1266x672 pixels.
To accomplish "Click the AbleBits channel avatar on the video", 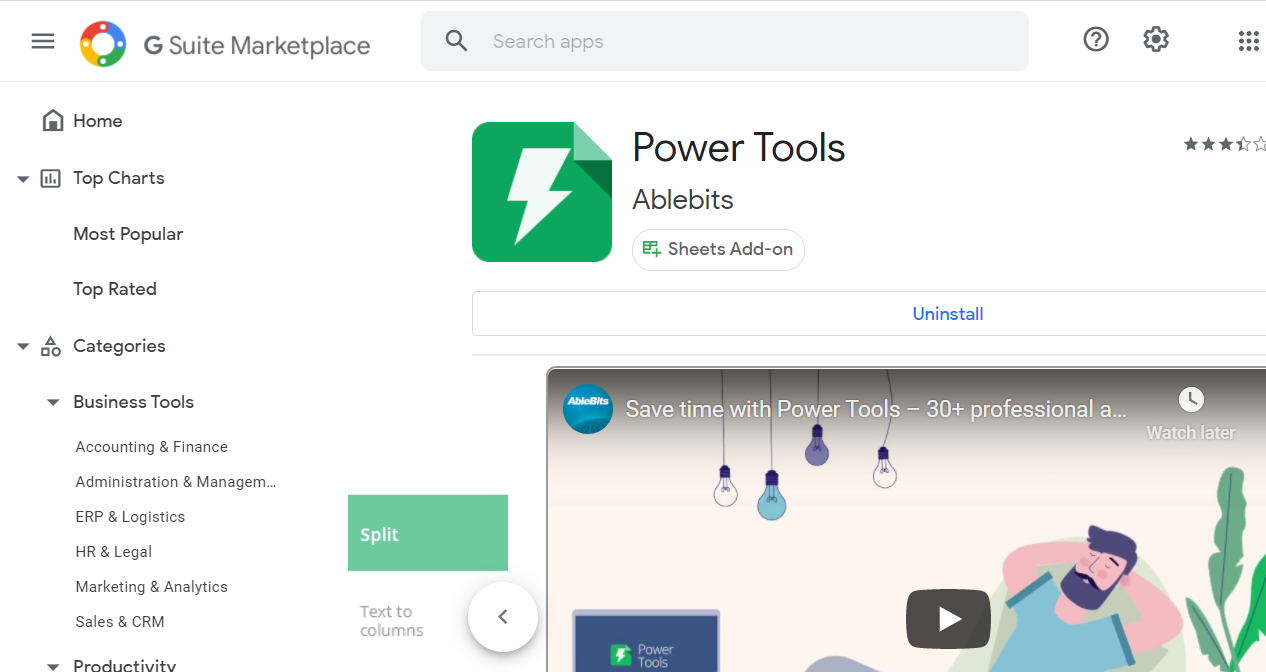I will click(x=588, y=409).
